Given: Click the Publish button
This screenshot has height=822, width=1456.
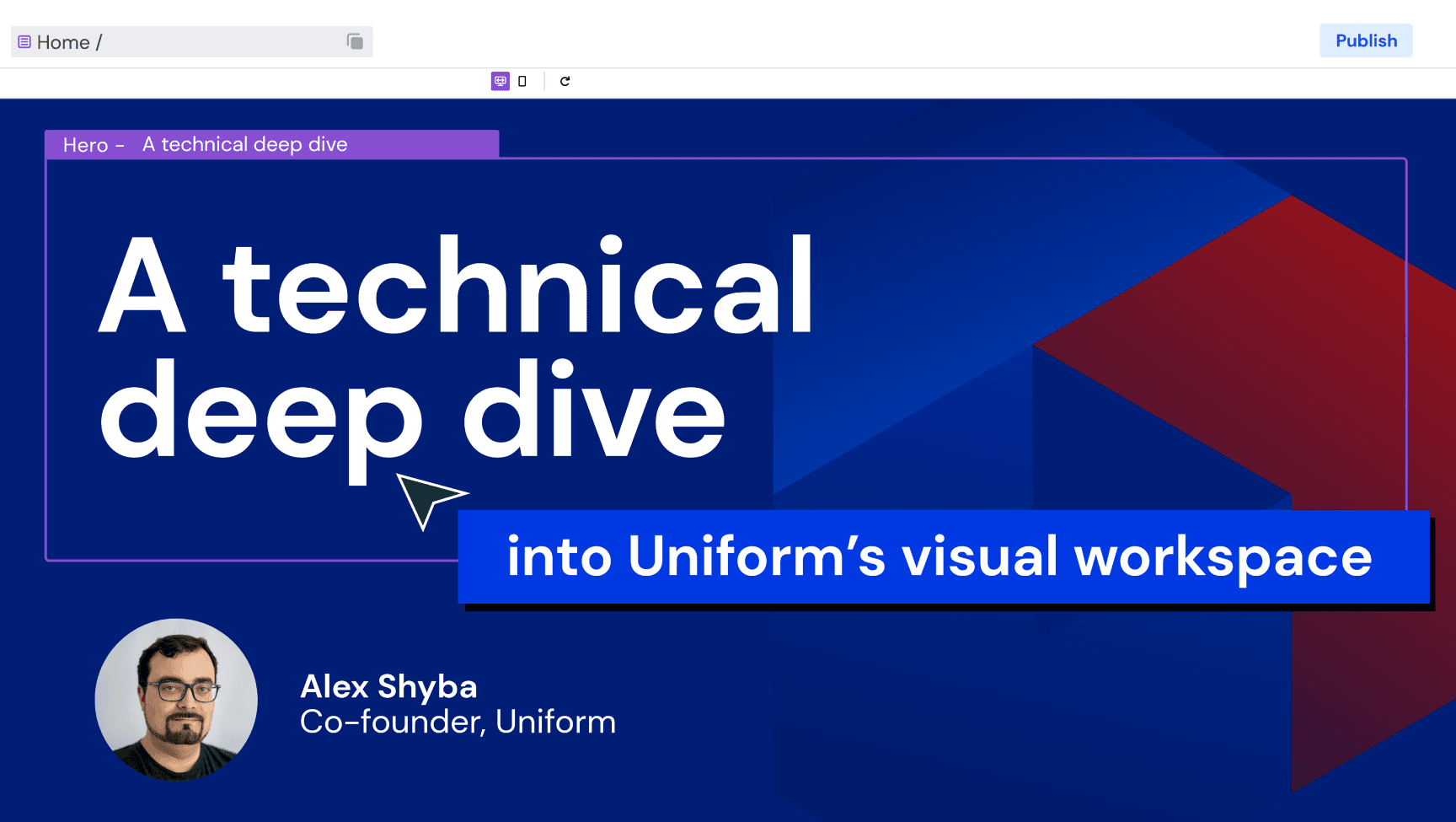Looking at the screenshot, I should (x=1365, y=40).
